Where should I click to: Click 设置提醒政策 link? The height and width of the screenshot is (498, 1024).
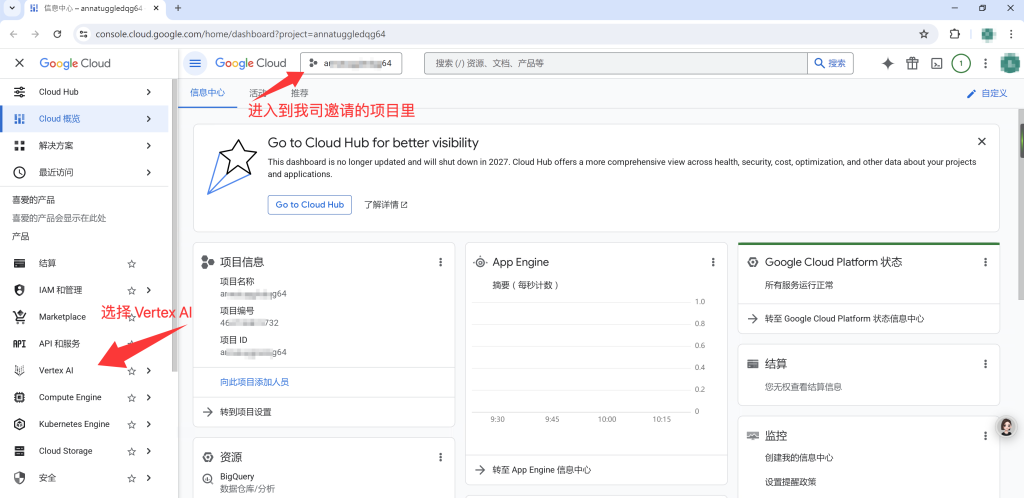point(790,482)
